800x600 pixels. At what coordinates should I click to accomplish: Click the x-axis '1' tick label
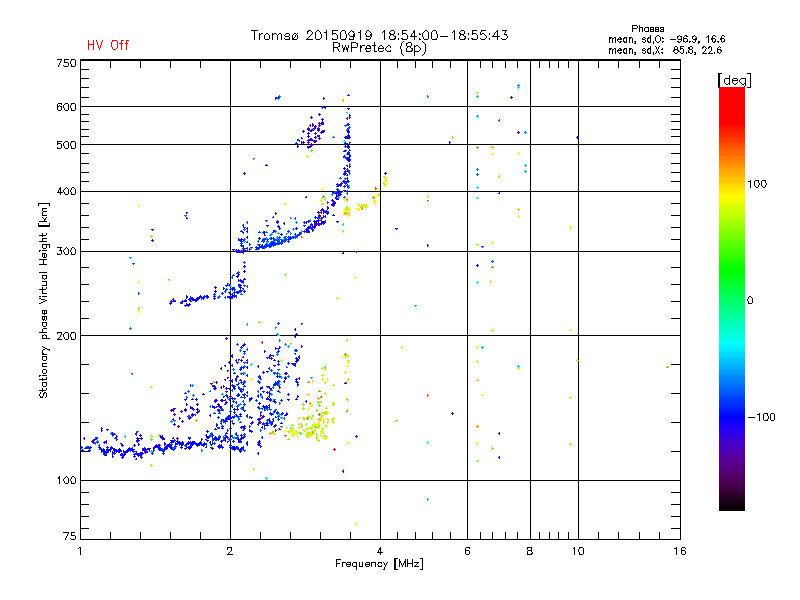click(80, 551)
